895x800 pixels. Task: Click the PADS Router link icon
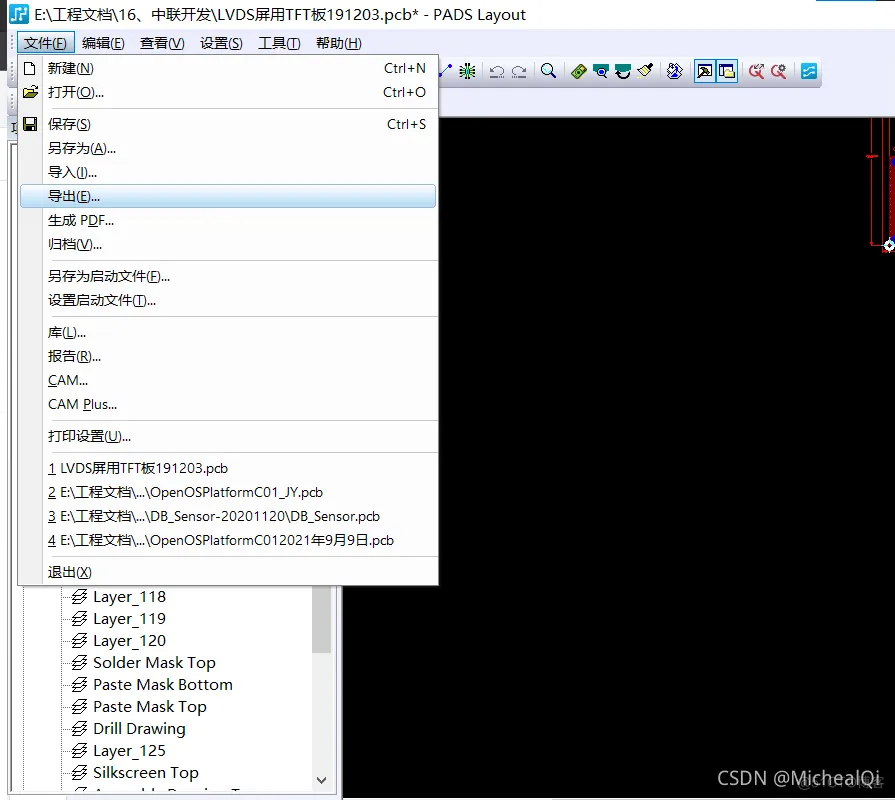[x=675, y=71]
